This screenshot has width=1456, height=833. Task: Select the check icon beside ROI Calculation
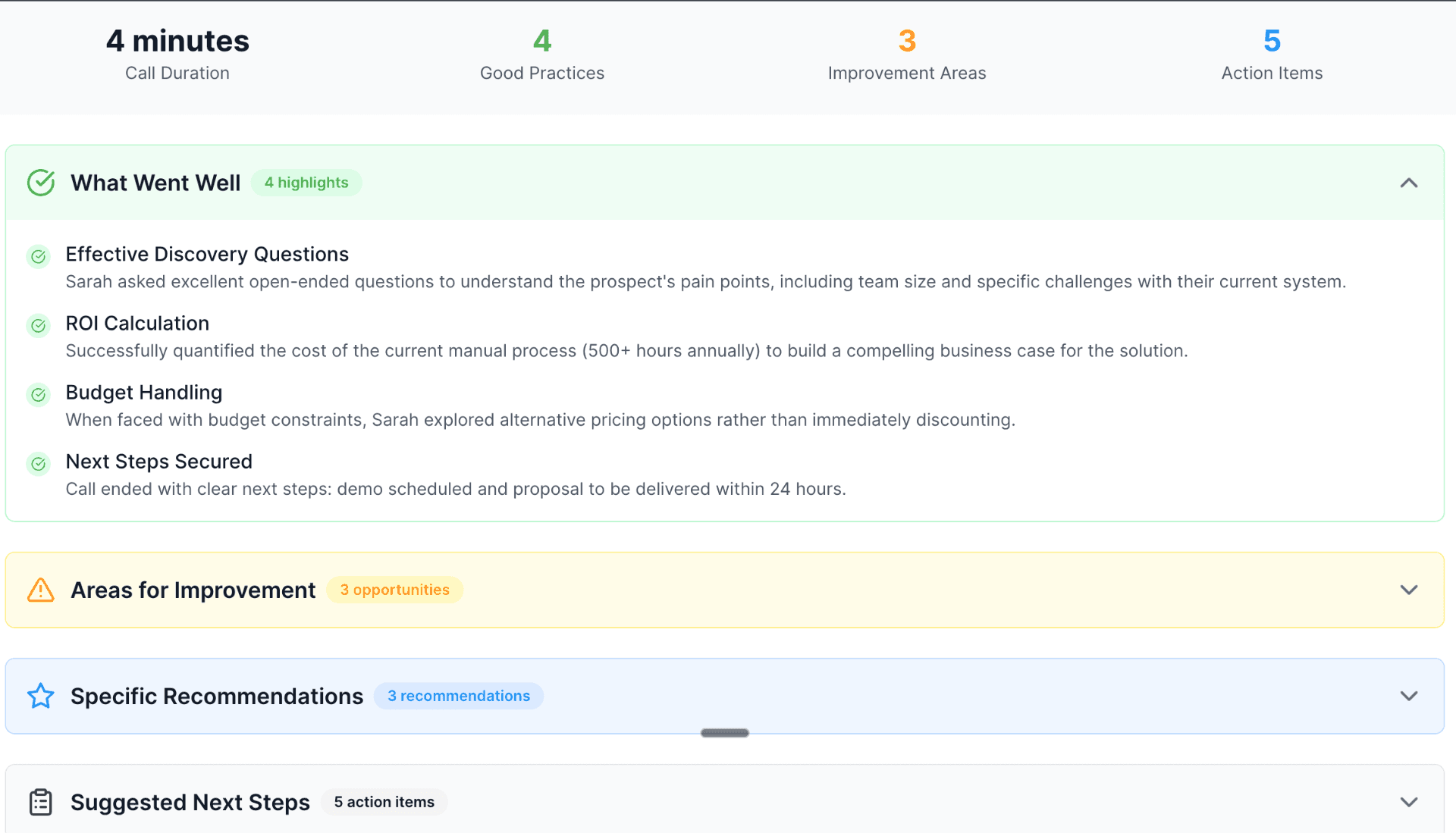pyautogui.click(x=38, y=326)
